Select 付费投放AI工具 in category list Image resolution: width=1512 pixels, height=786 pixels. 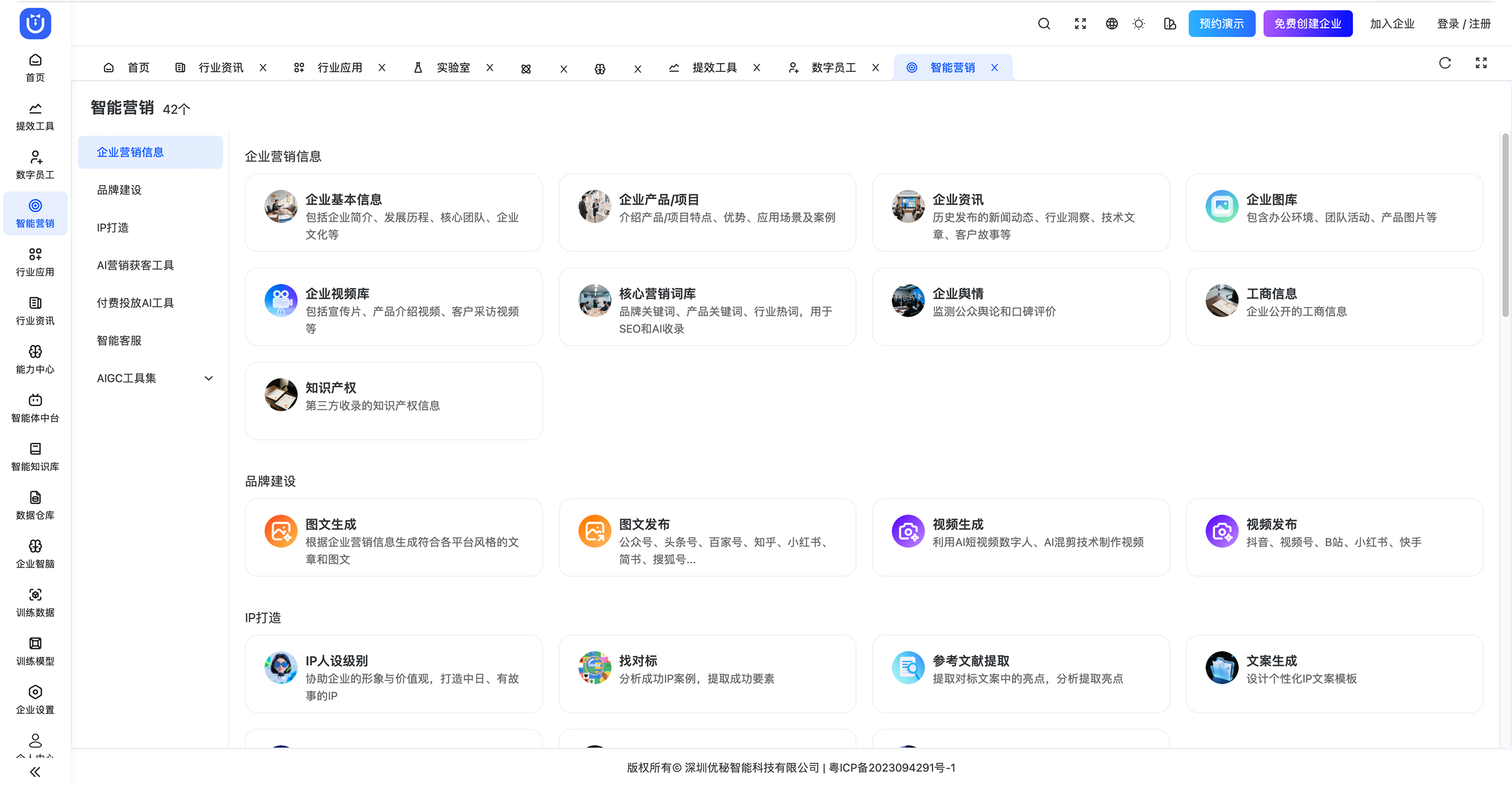135,303
